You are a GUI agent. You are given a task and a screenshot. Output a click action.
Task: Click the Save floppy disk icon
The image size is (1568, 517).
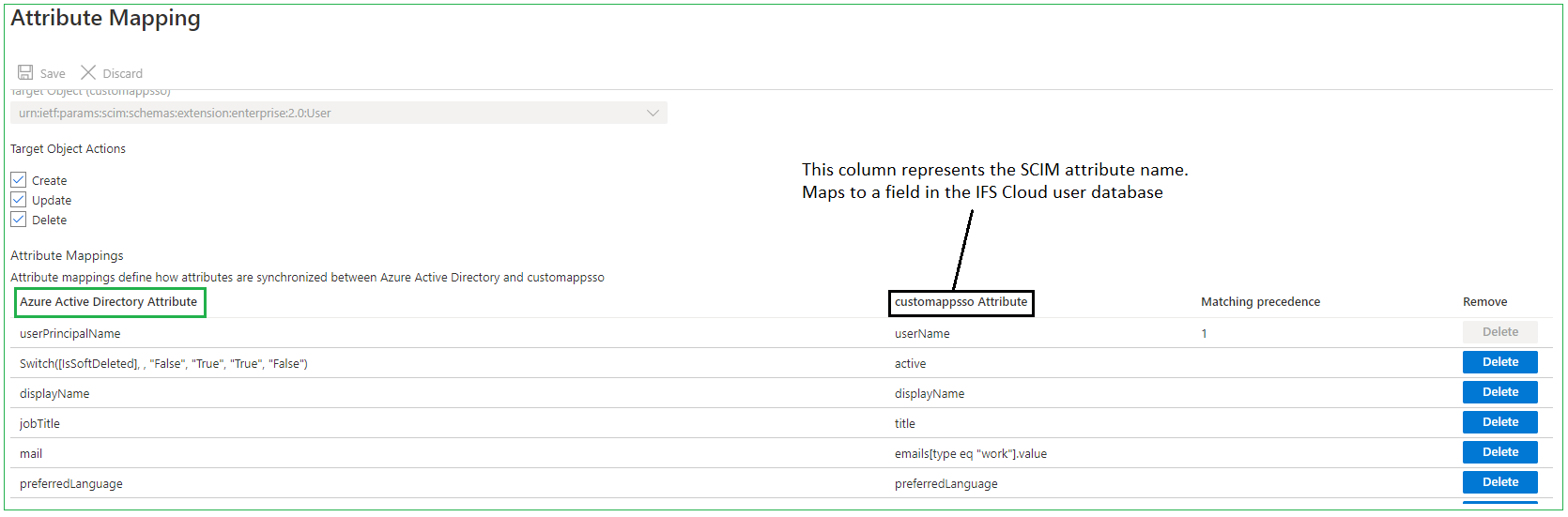coord(25,72)
